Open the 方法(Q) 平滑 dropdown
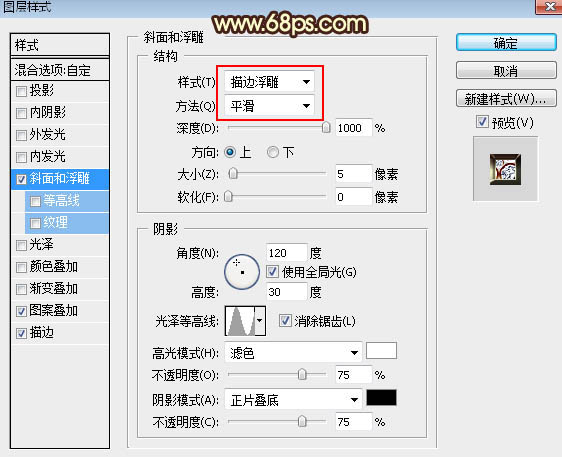Image resolution: width=562 pixels, height=457 pixels. (269, 106)
